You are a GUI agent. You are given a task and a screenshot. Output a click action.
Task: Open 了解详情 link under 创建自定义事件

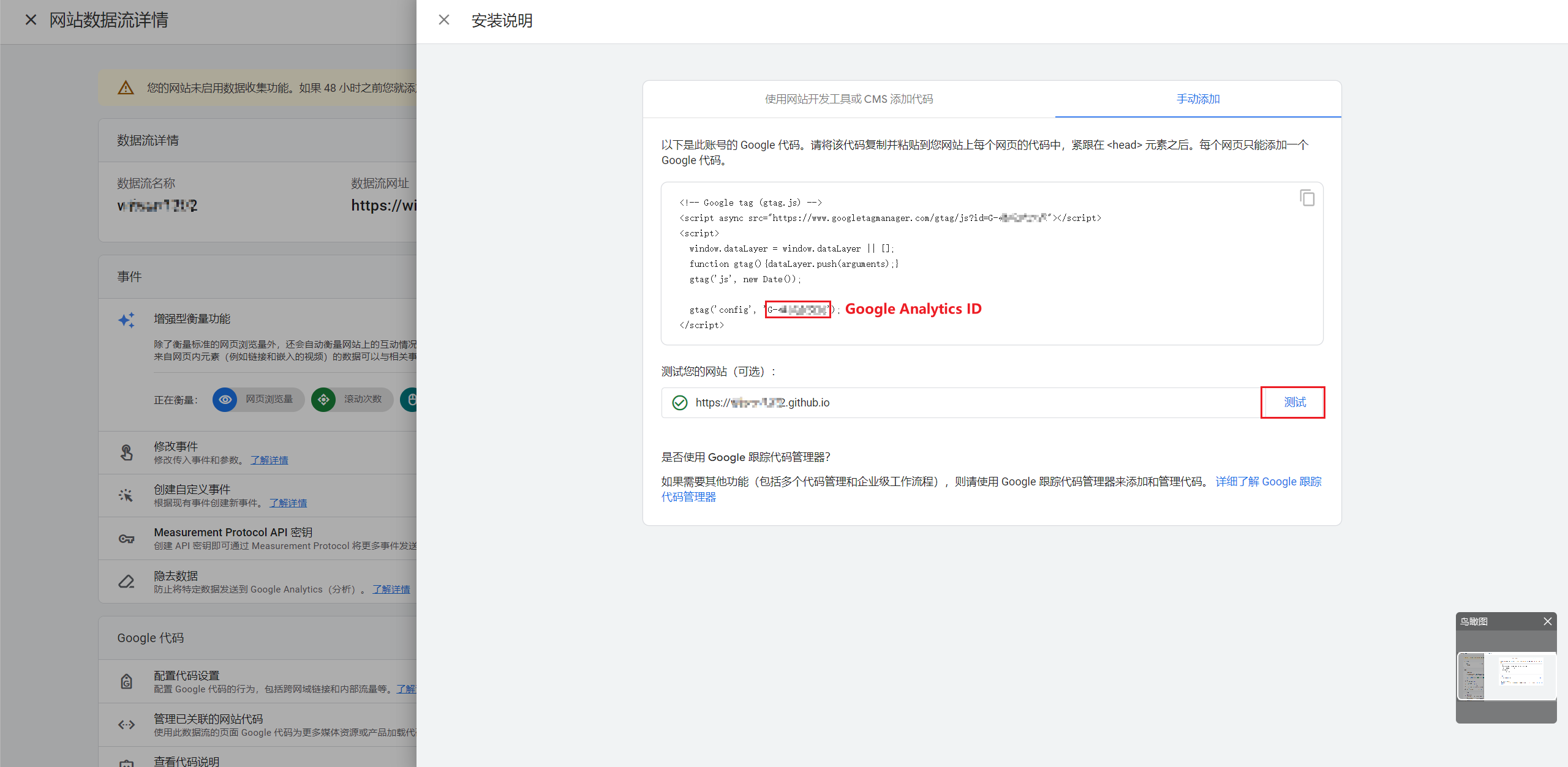[x=288, y=503]
